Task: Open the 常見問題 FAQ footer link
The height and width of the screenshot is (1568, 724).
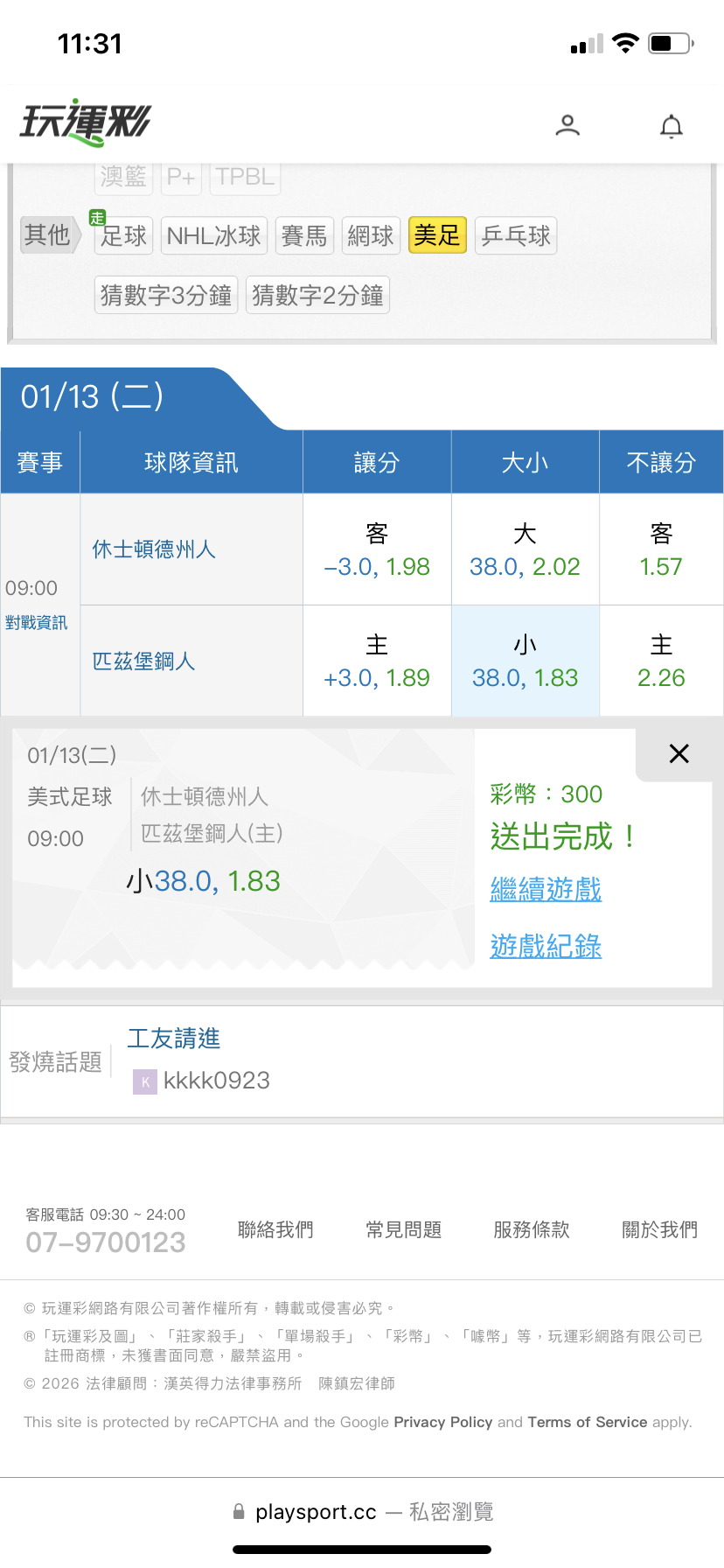Action: click(403, 1229)
